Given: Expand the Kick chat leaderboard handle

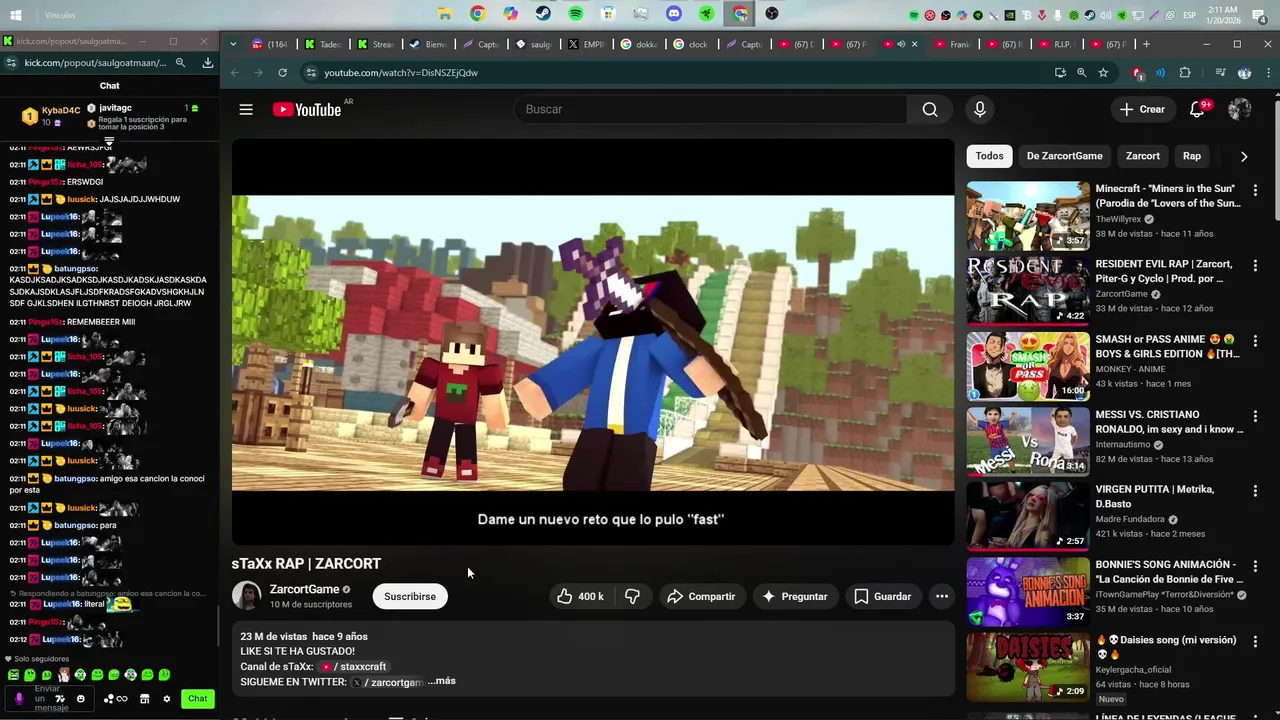Looking at the screenshot, I should tap(109, 140).
